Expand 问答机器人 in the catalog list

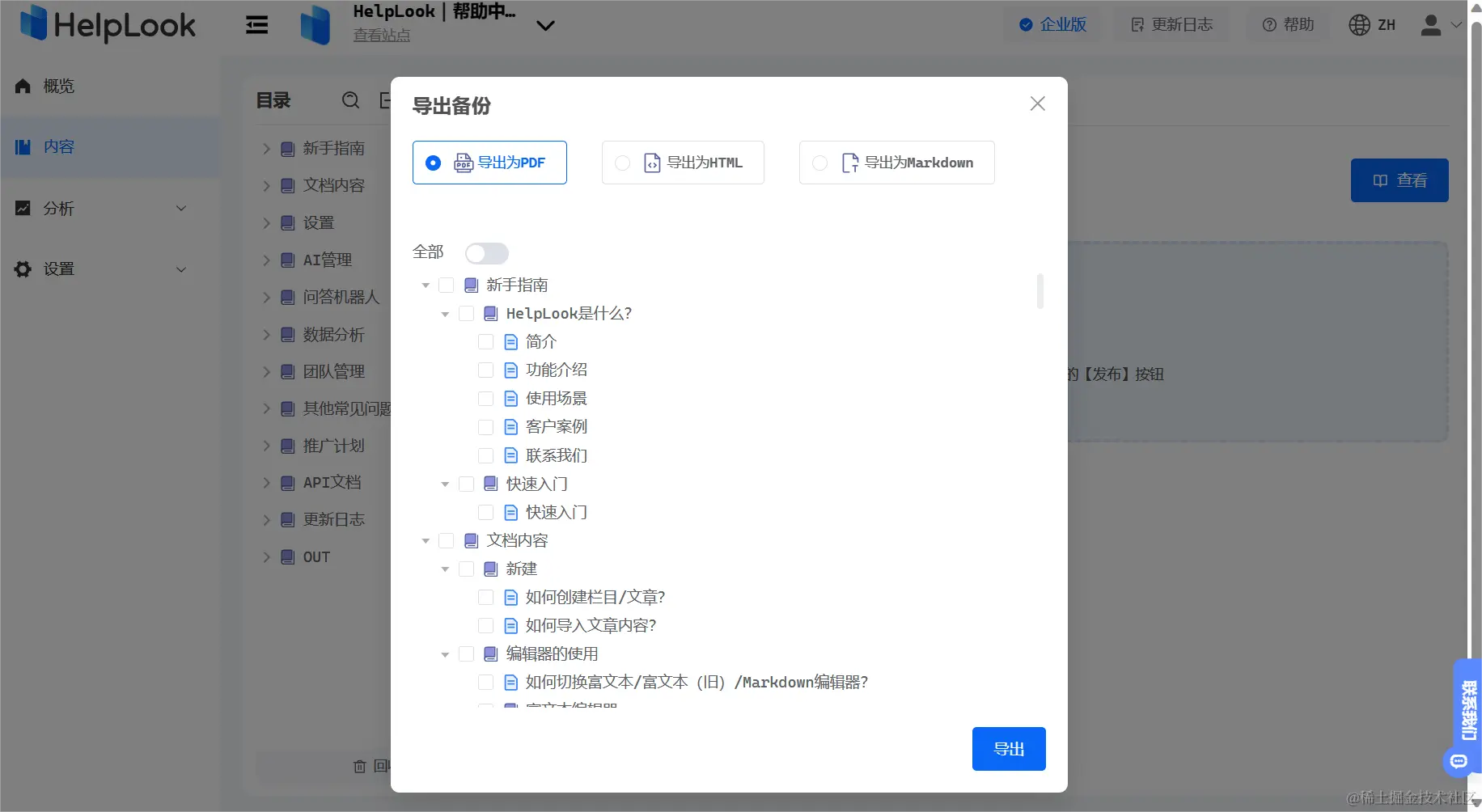click(x=266, y=298)
